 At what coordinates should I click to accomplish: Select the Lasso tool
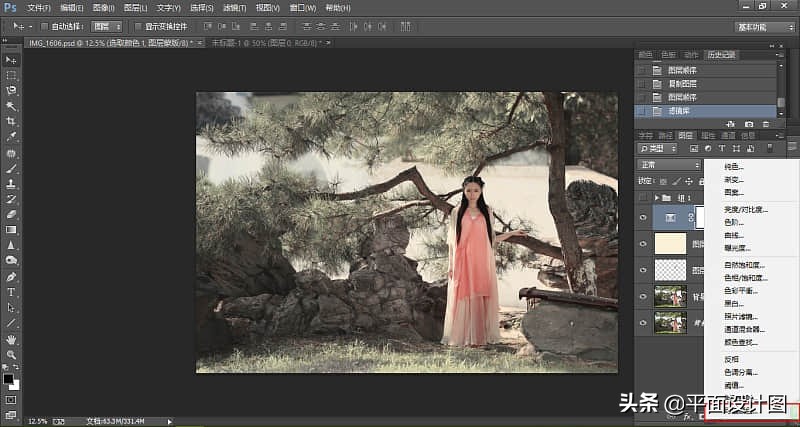(12, 90)
